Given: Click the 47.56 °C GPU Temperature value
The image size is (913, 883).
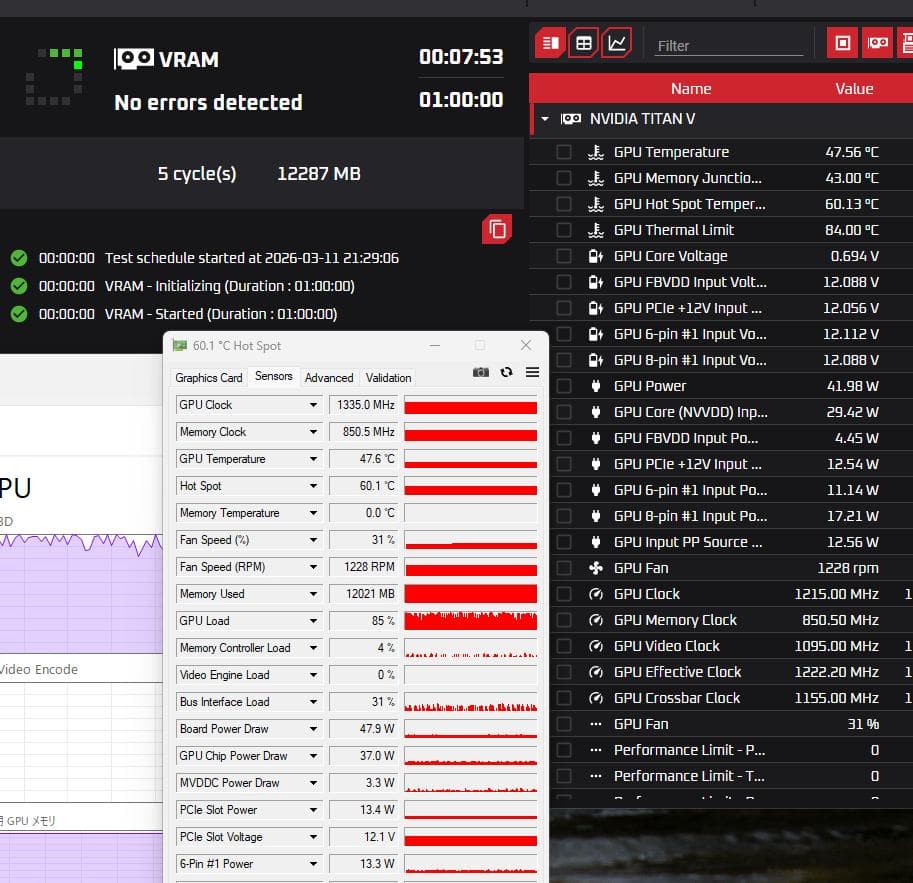Looking at the screenshot, I should pos(852,152).
